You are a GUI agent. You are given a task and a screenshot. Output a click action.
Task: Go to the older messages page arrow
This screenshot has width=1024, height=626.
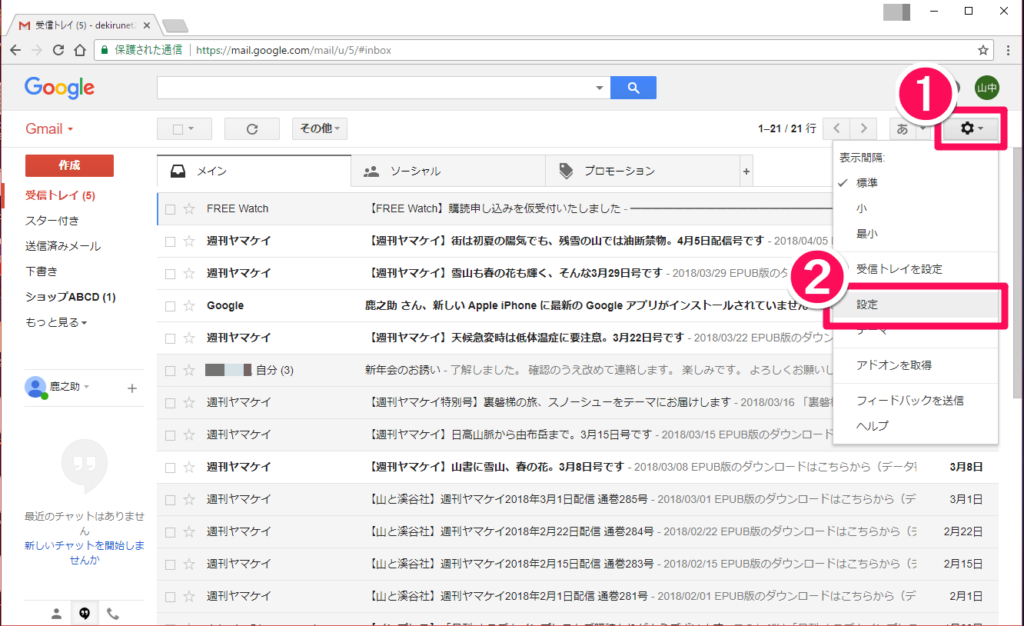pos(863,129)
